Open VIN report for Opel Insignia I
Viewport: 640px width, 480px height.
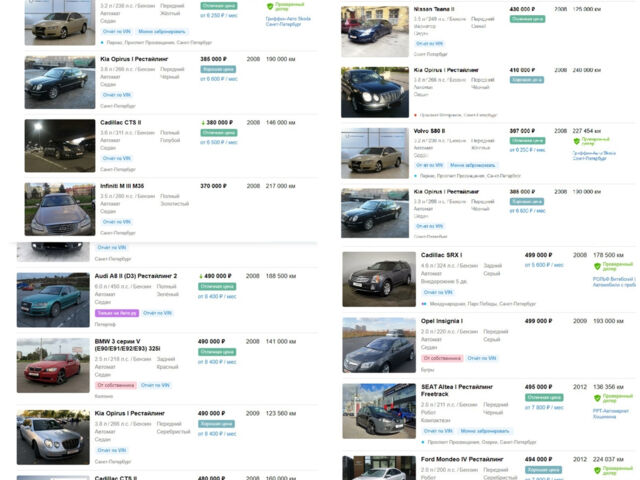click(482, 358)
